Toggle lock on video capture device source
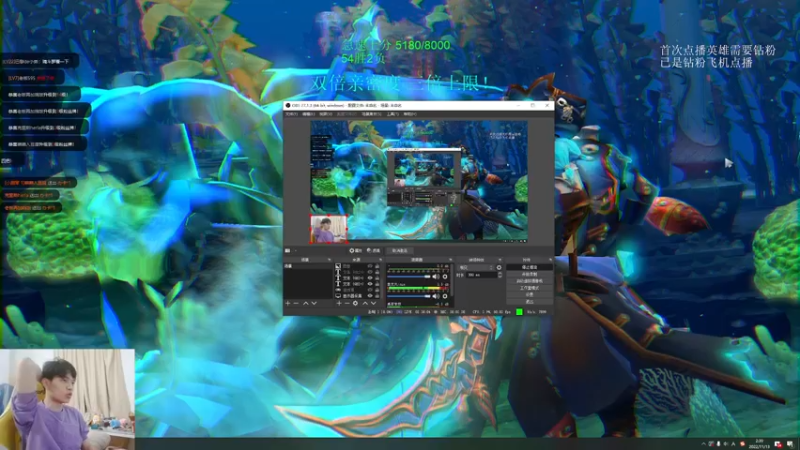This screenshot has width=800, height=450. 378,290
